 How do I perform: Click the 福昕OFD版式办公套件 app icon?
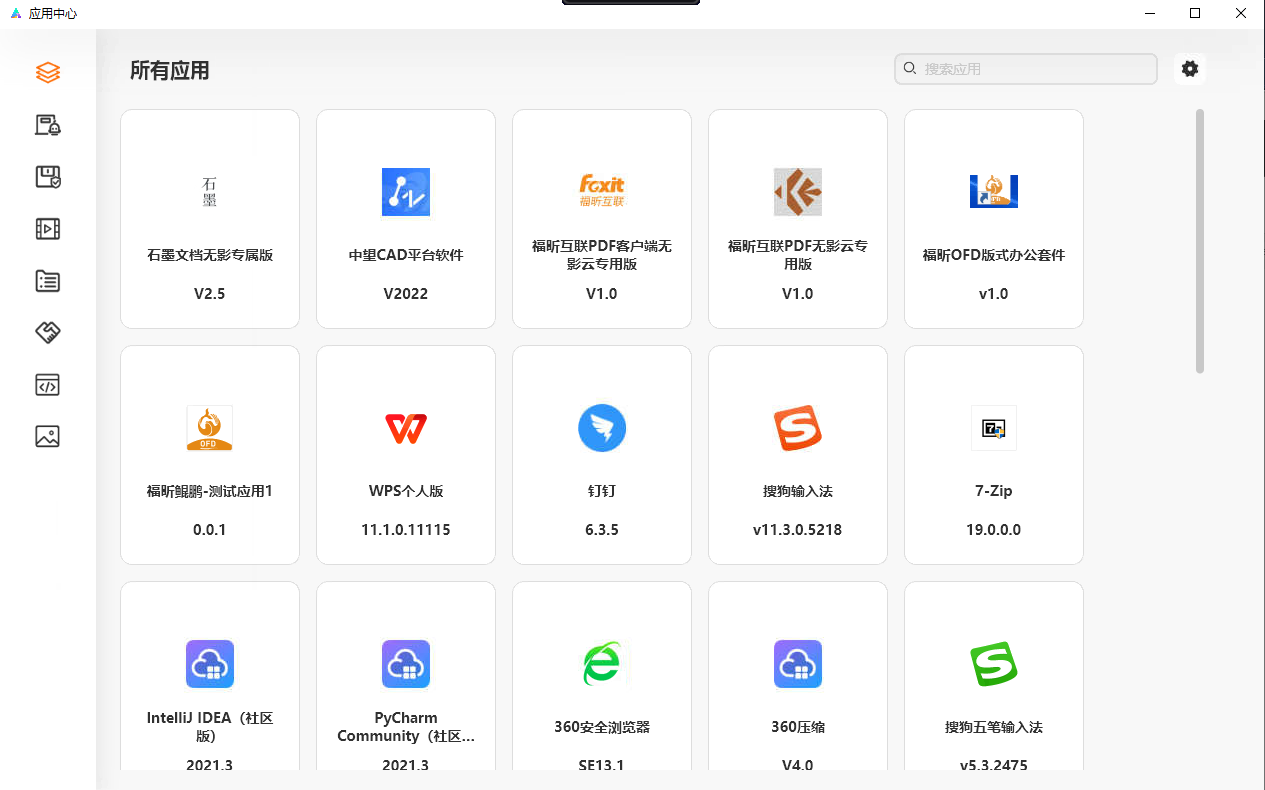[994, 191]
